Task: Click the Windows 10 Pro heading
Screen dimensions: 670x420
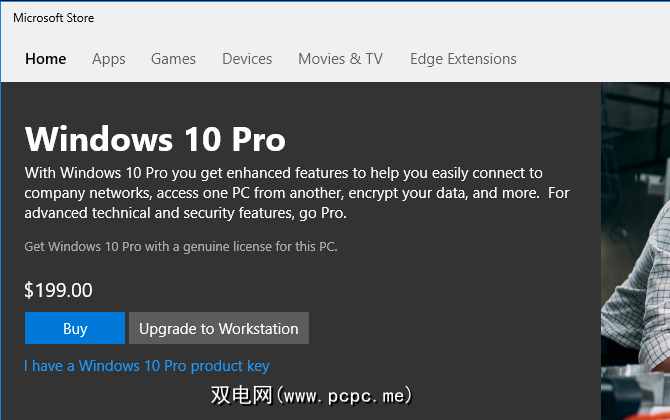Action: (155, 139)
